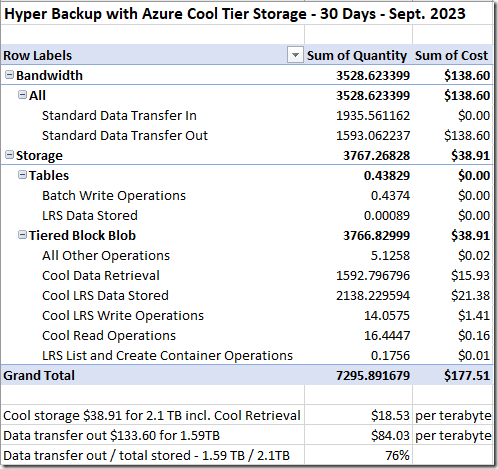
Task: Click cost $0.01
Action: coord(474,356)
